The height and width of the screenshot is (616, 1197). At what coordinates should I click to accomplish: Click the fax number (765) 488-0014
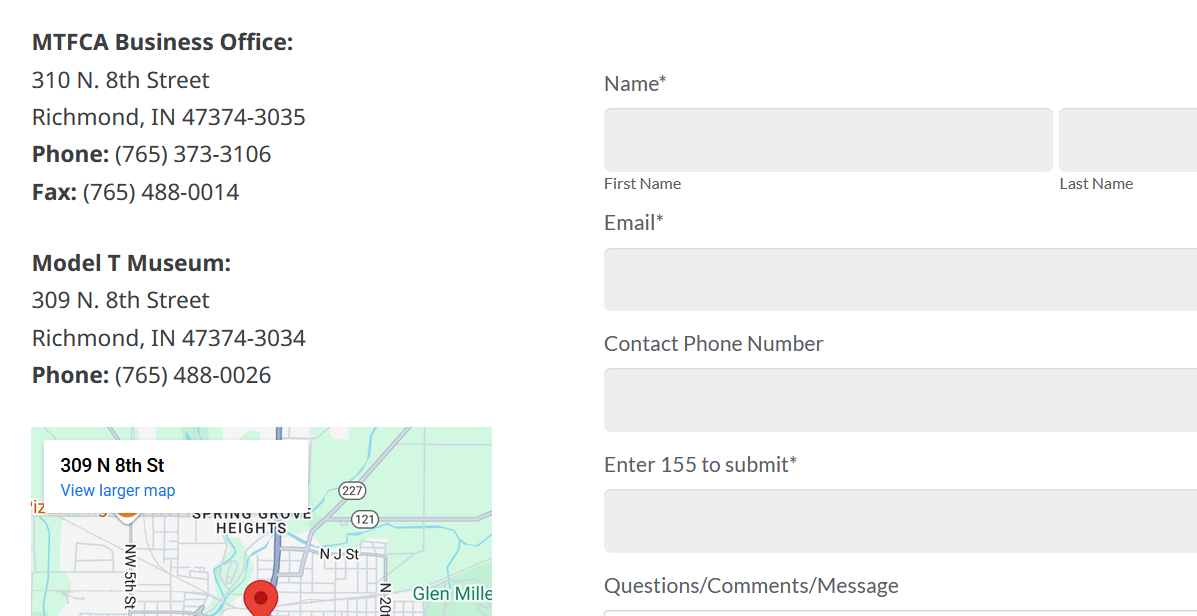point(161,192)
